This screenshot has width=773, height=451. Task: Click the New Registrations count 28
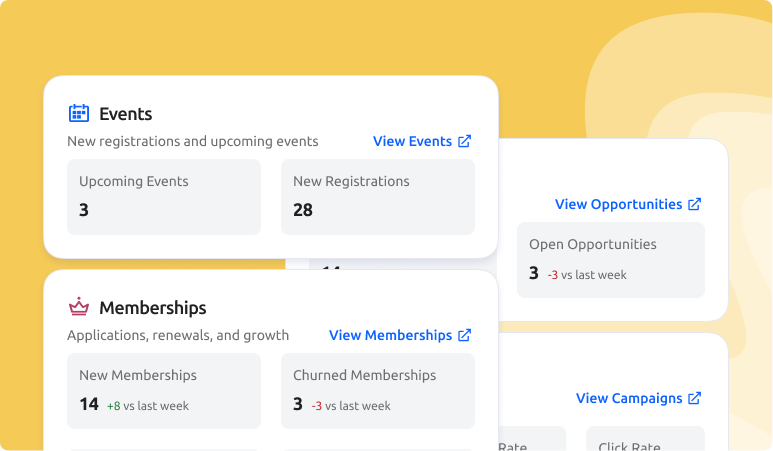(x=303, y=210)
